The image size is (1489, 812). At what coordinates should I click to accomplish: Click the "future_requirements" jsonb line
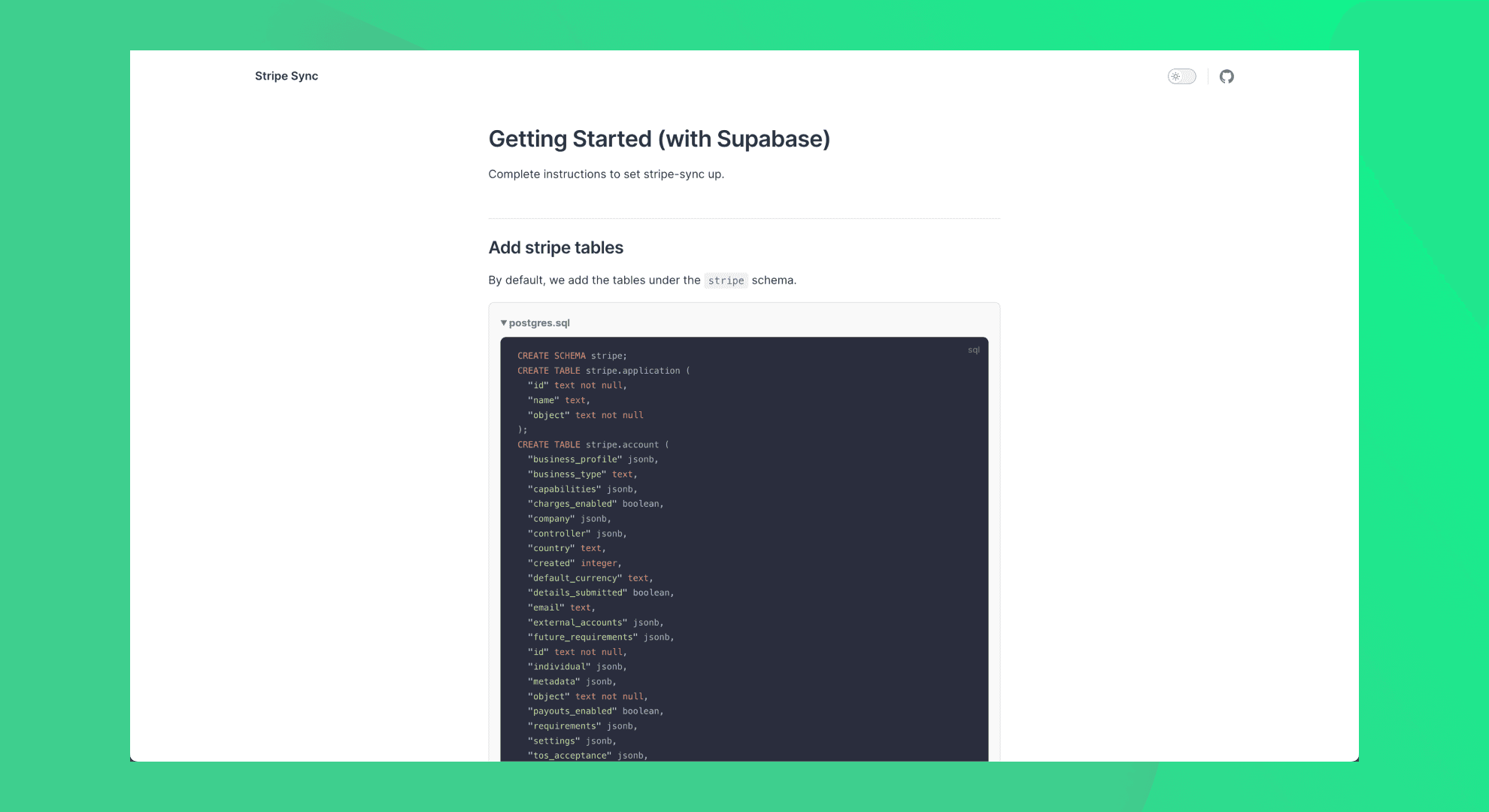pos(601,637)
